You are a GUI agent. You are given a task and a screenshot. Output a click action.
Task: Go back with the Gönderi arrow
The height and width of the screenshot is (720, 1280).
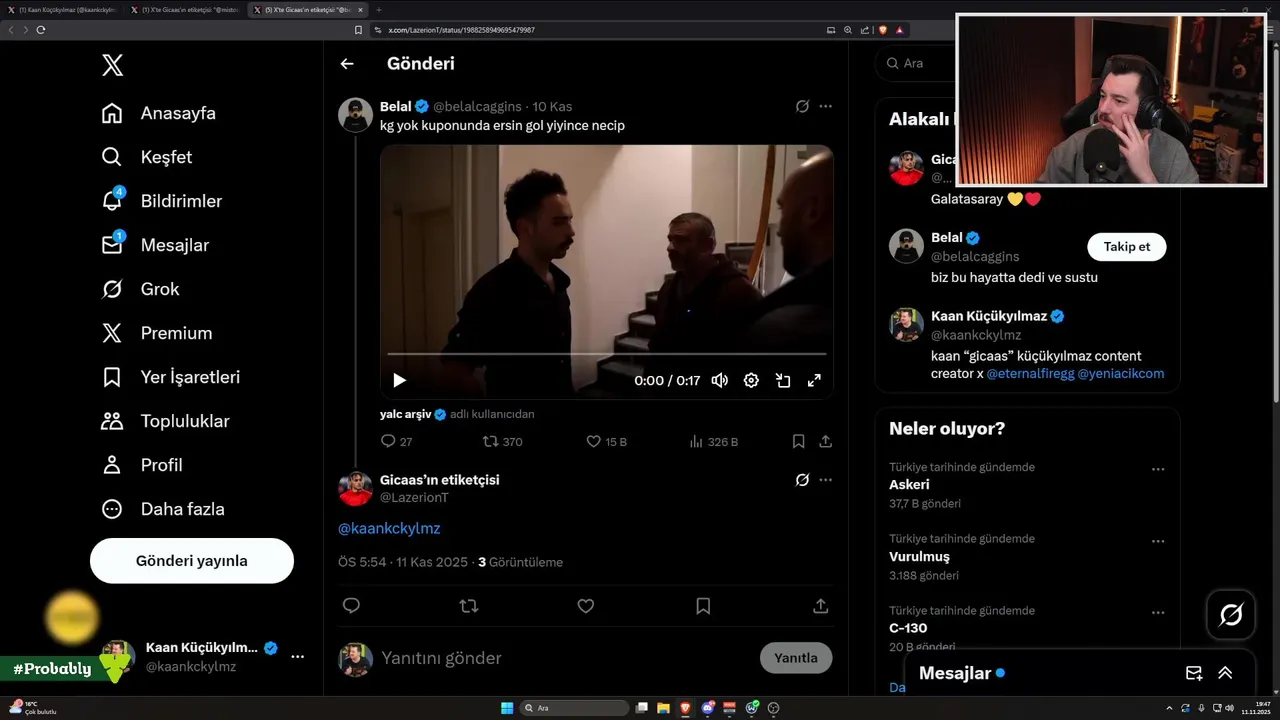coord(347,64)
